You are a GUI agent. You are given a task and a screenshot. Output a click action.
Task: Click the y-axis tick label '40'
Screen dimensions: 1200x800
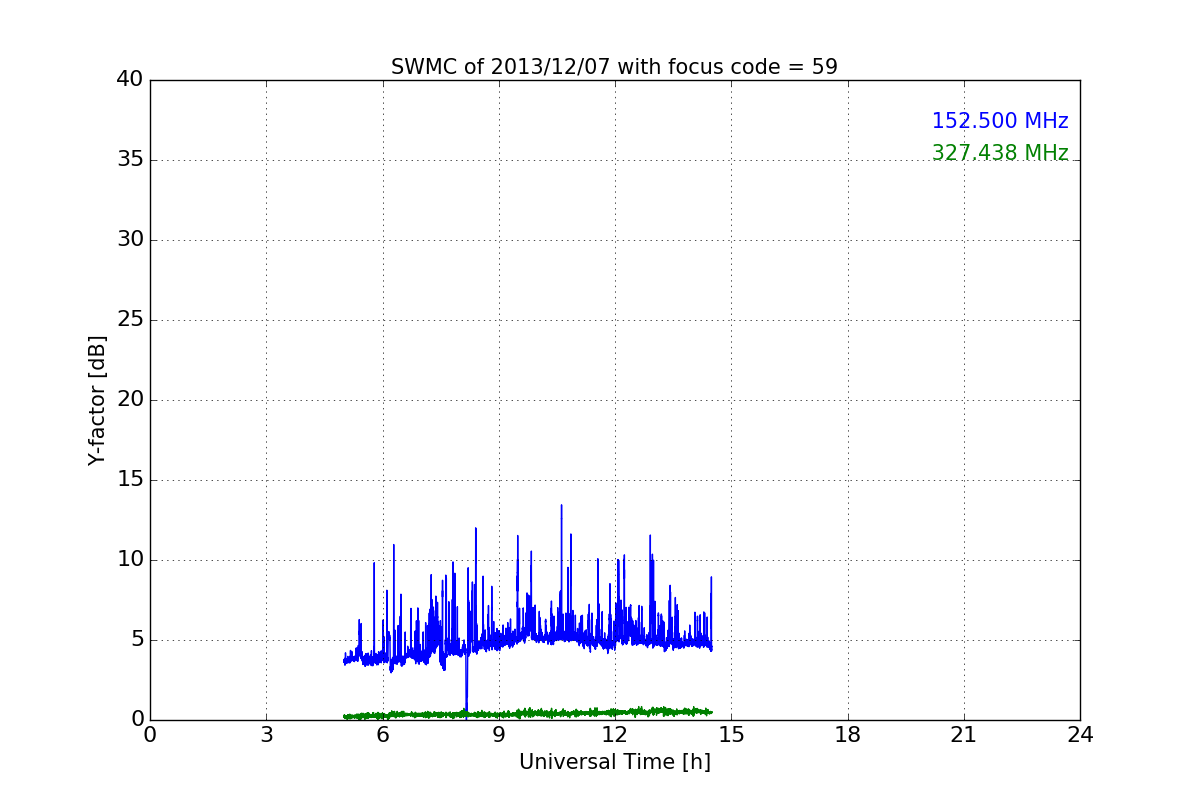point(130,80)
